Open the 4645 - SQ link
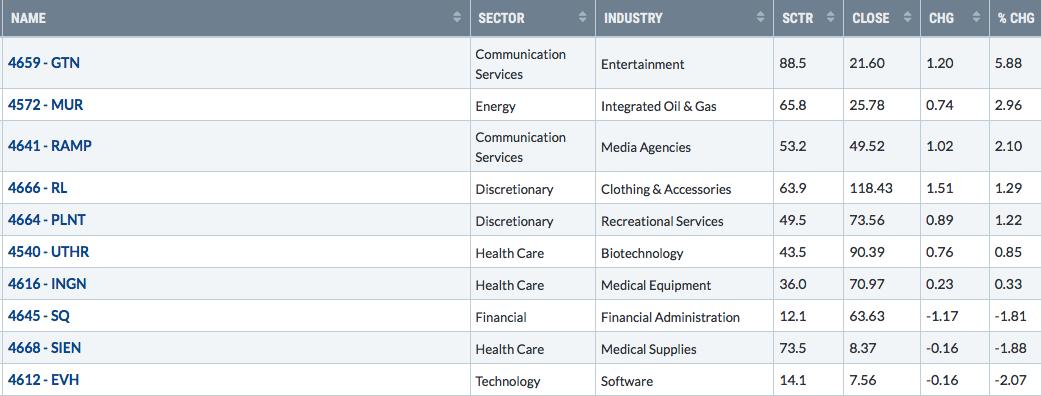1041x396 pixels. pos(39,316)
